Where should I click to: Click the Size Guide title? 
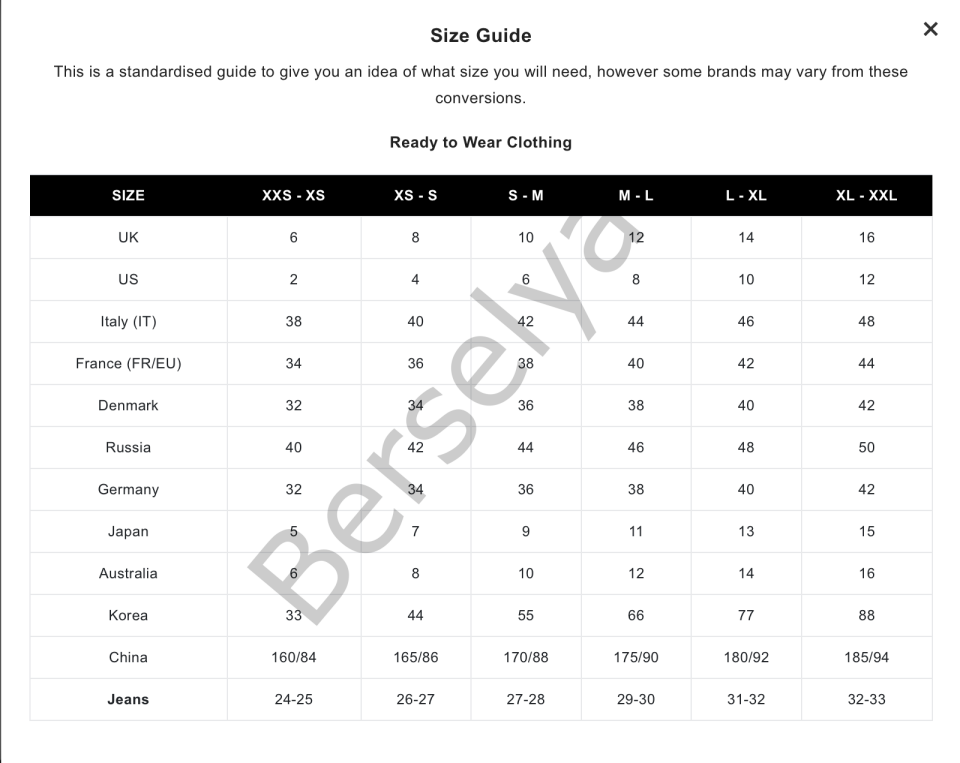coord(481,36)
